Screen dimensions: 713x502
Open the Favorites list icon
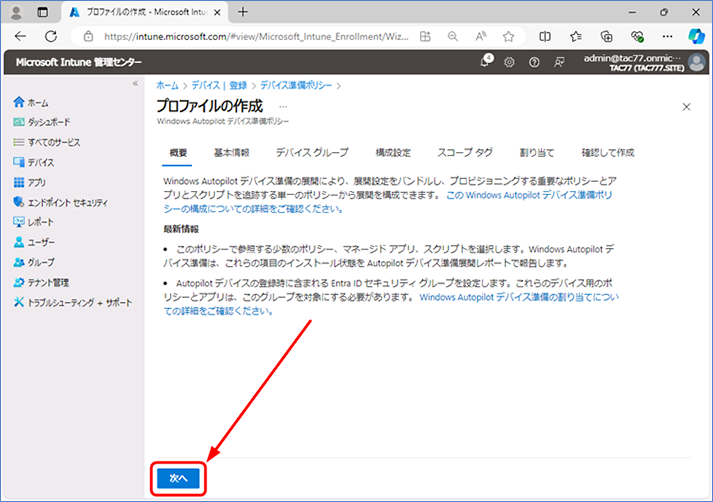point(576,36)
